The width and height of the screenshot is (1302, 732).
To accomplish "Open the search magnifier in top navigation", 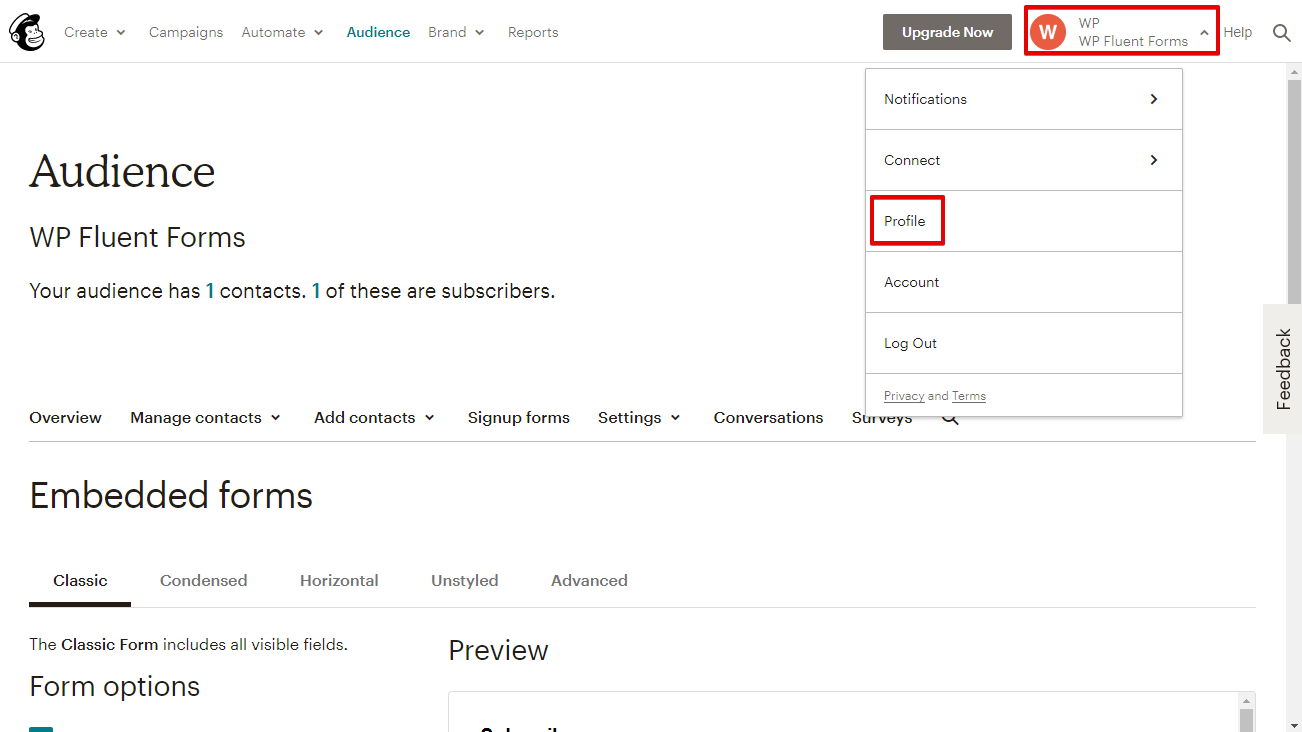I will tap(1282, 32).
